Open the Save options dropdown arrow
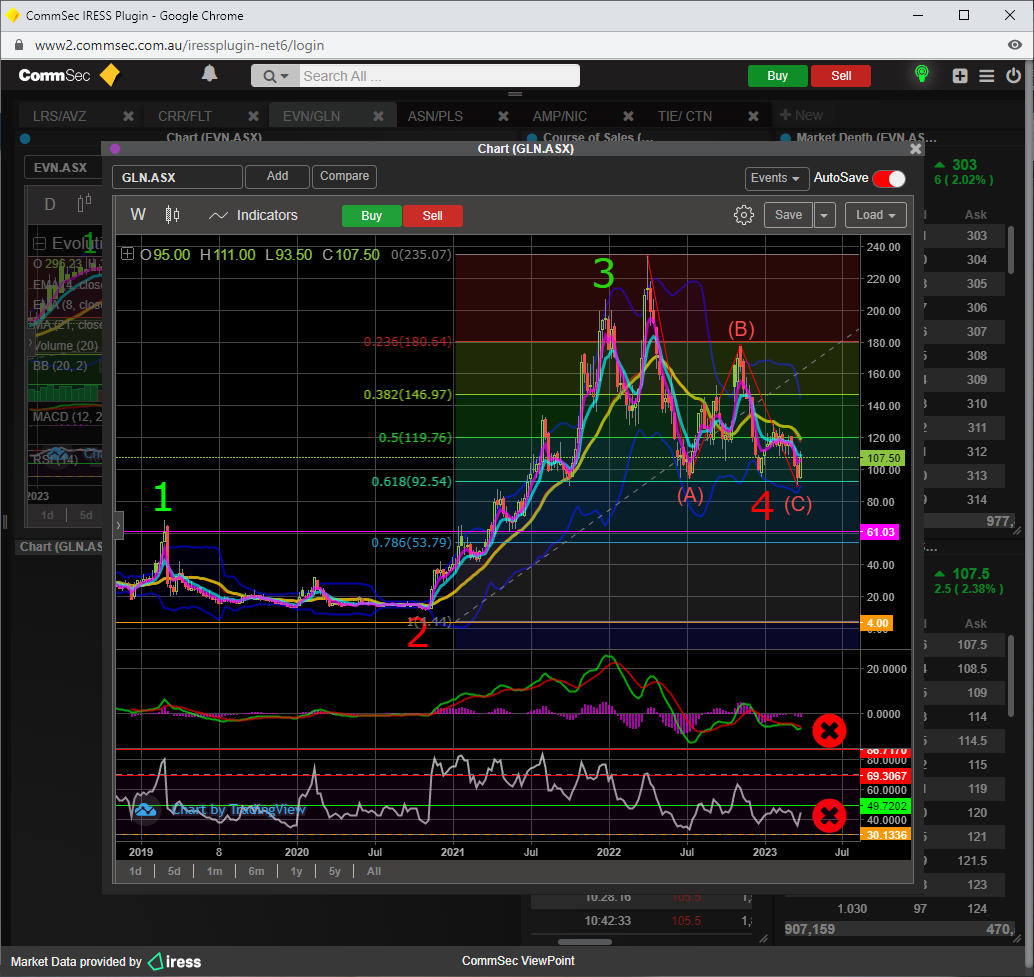Screen dimensions: 1034x977 (x=824, y=215)
